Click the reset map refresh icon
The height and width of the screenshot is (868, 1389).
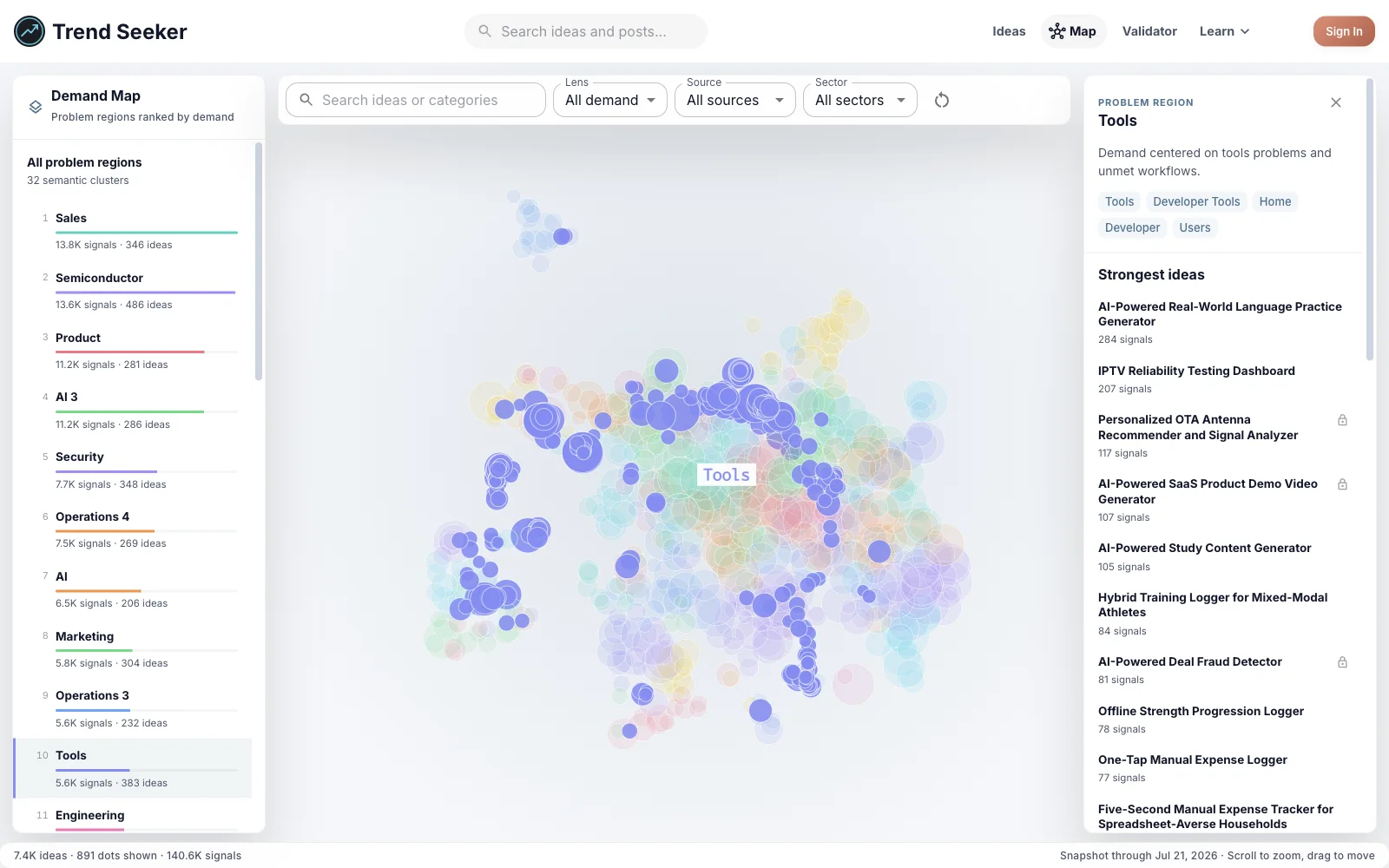(x=942, y=100)
